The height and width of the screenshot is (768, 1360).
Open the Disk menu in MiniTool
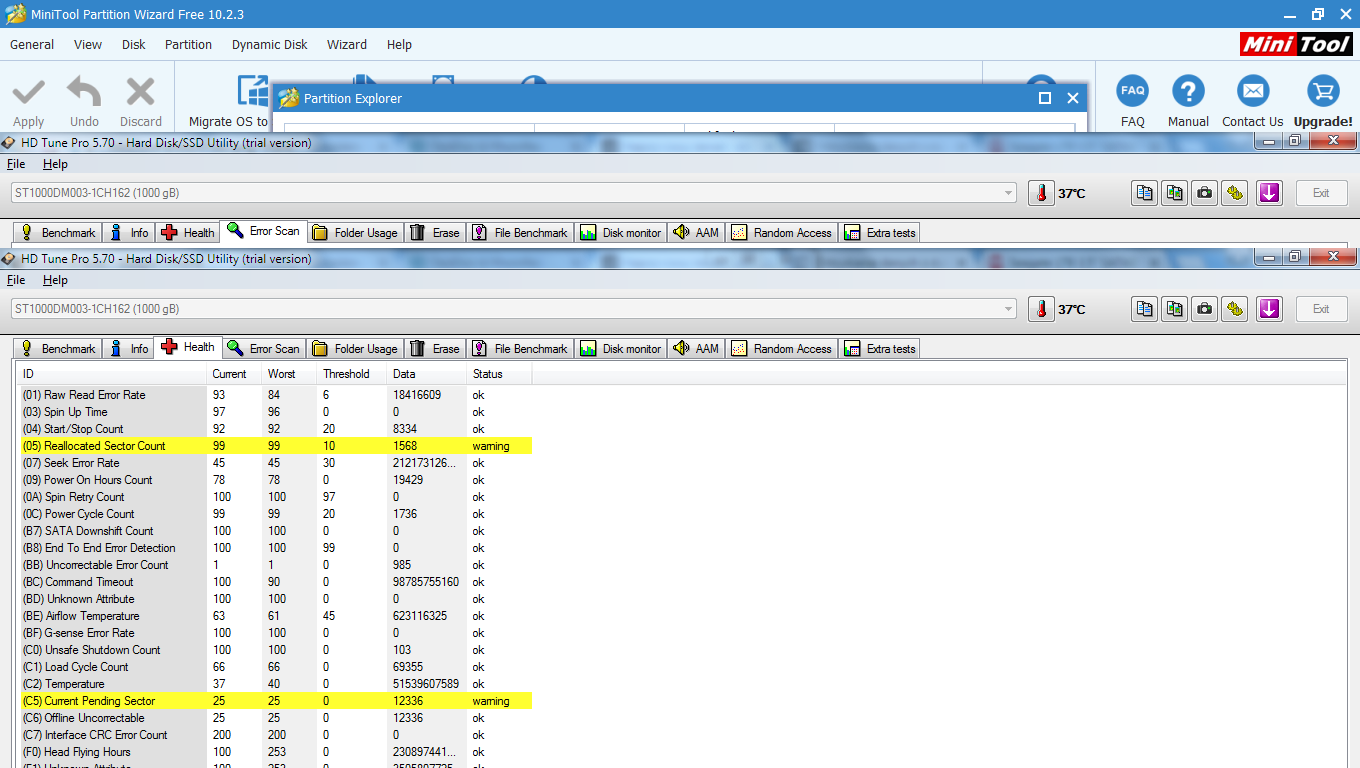[x=134, y=44]
